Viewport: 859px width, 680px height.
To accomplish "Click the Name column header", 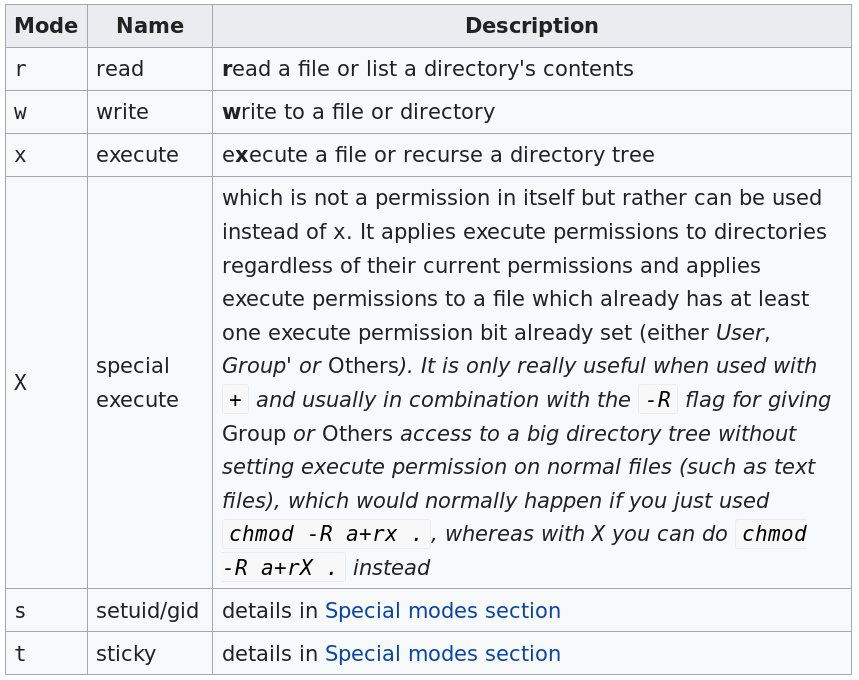I will 150,26.
